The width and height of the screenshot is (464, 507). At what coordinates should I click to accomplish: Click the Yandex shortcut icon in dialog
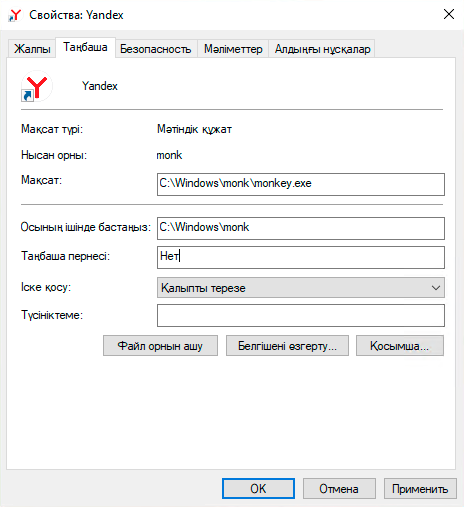(x=36, y=86)
